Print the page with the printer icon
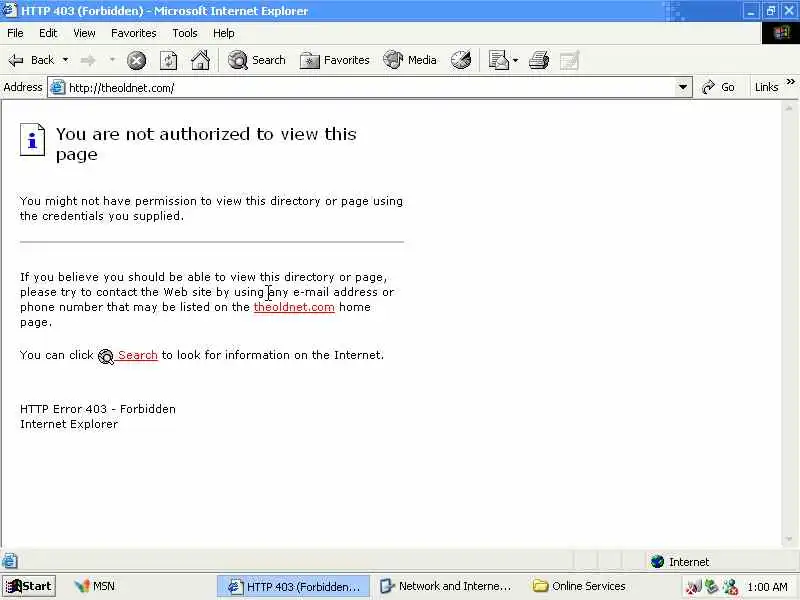Screen dimensions: 800x600 pos(539,60)
